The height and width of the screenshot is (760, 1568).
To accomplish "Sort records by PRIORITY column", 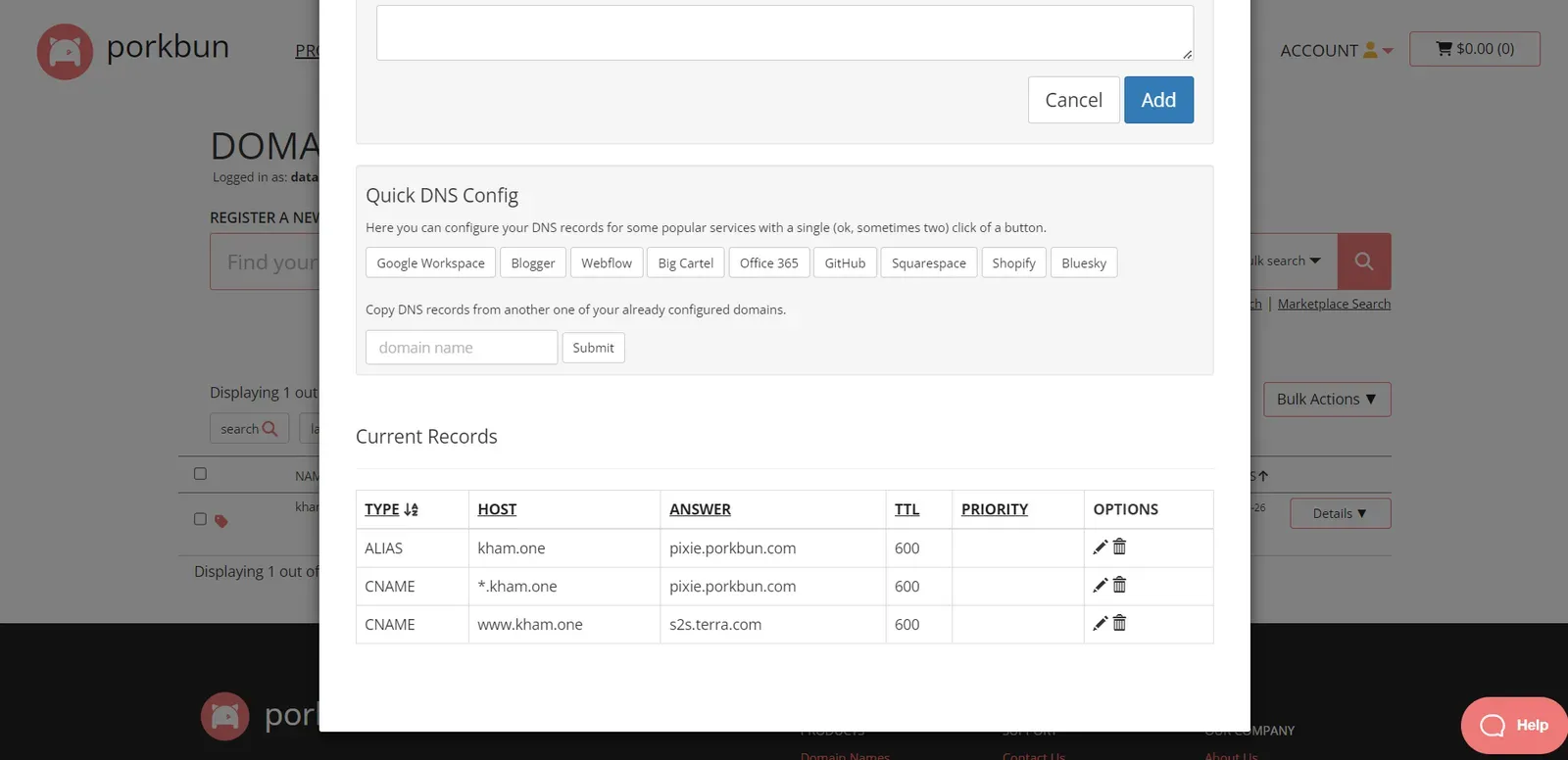I will [x=995, y=509].
